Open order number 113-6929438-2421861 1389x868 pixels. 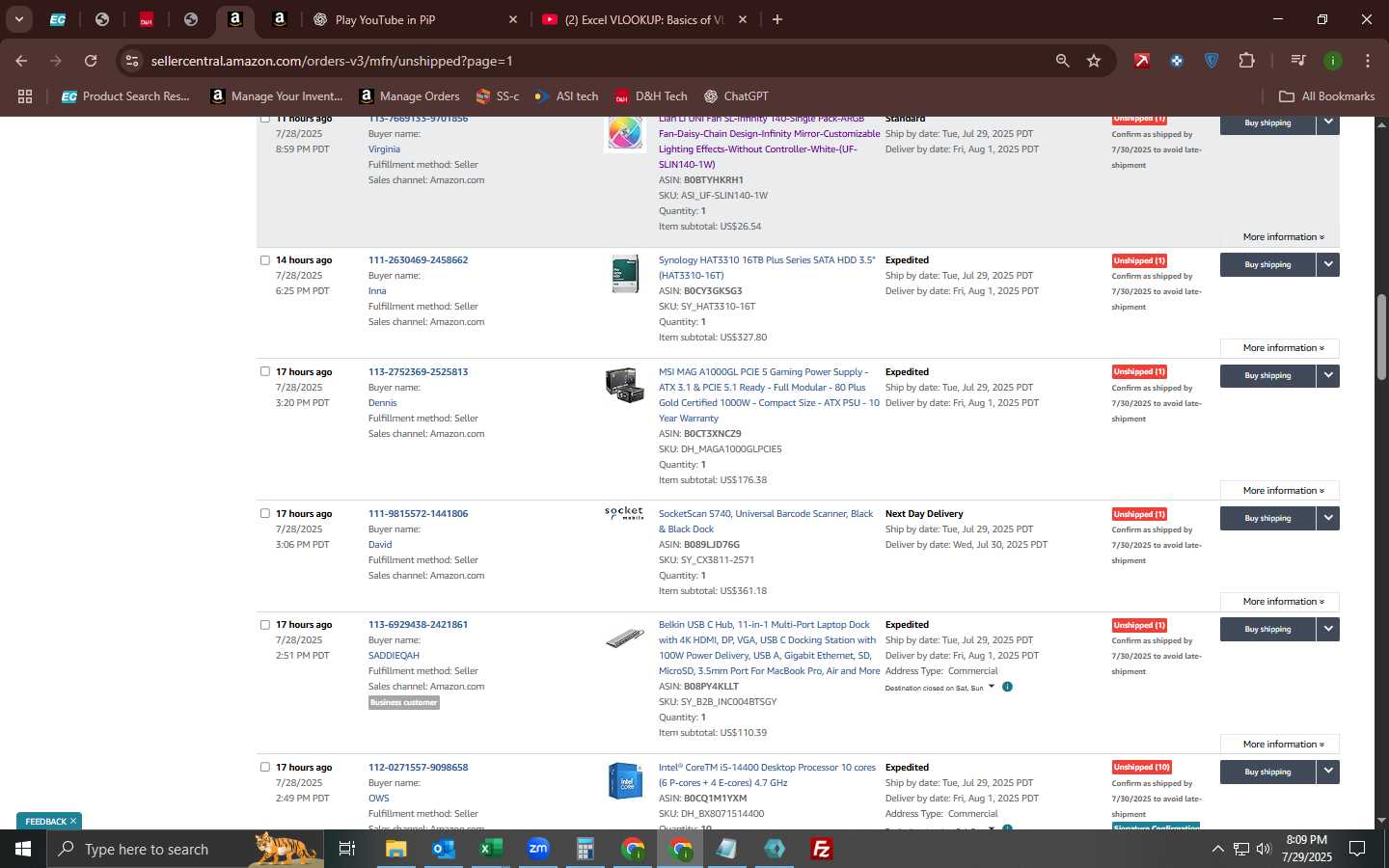418,625
